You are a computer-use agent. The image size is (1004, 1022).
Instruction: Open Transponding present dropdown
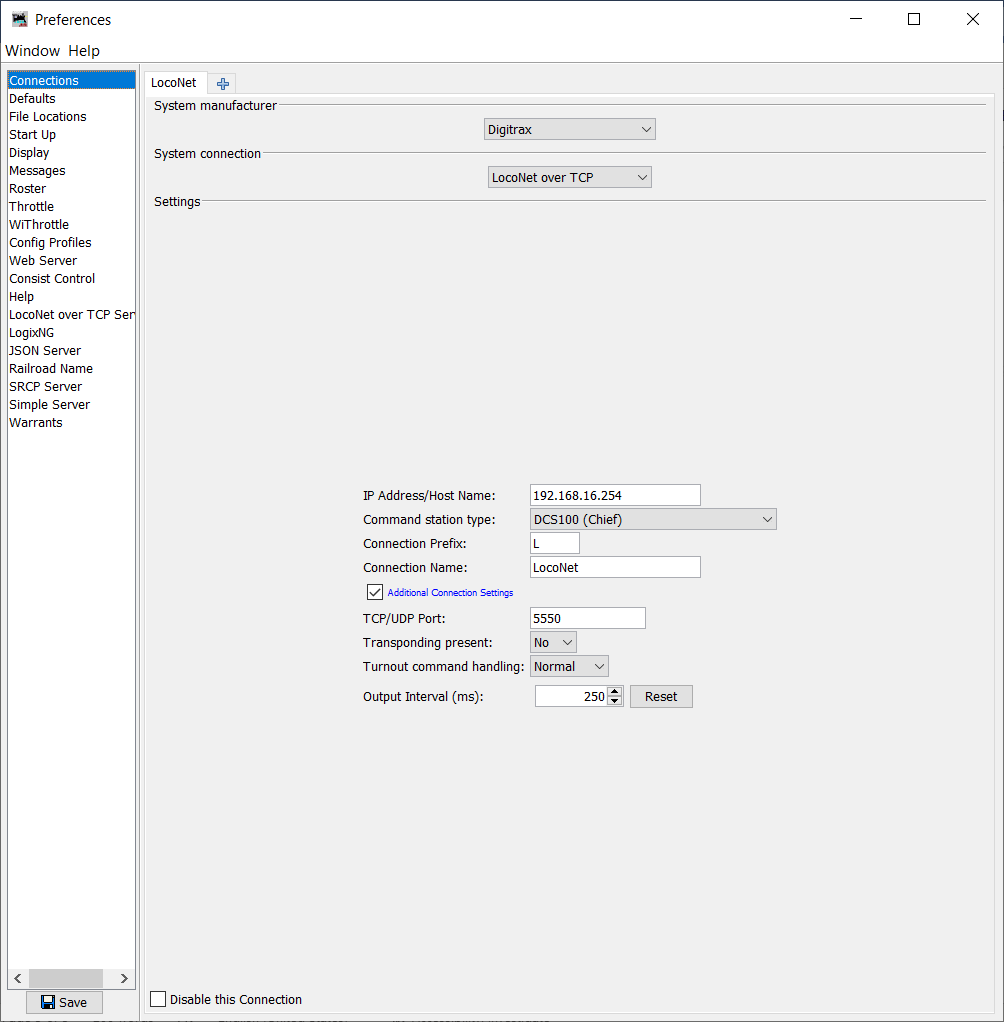tap(554, 643)
